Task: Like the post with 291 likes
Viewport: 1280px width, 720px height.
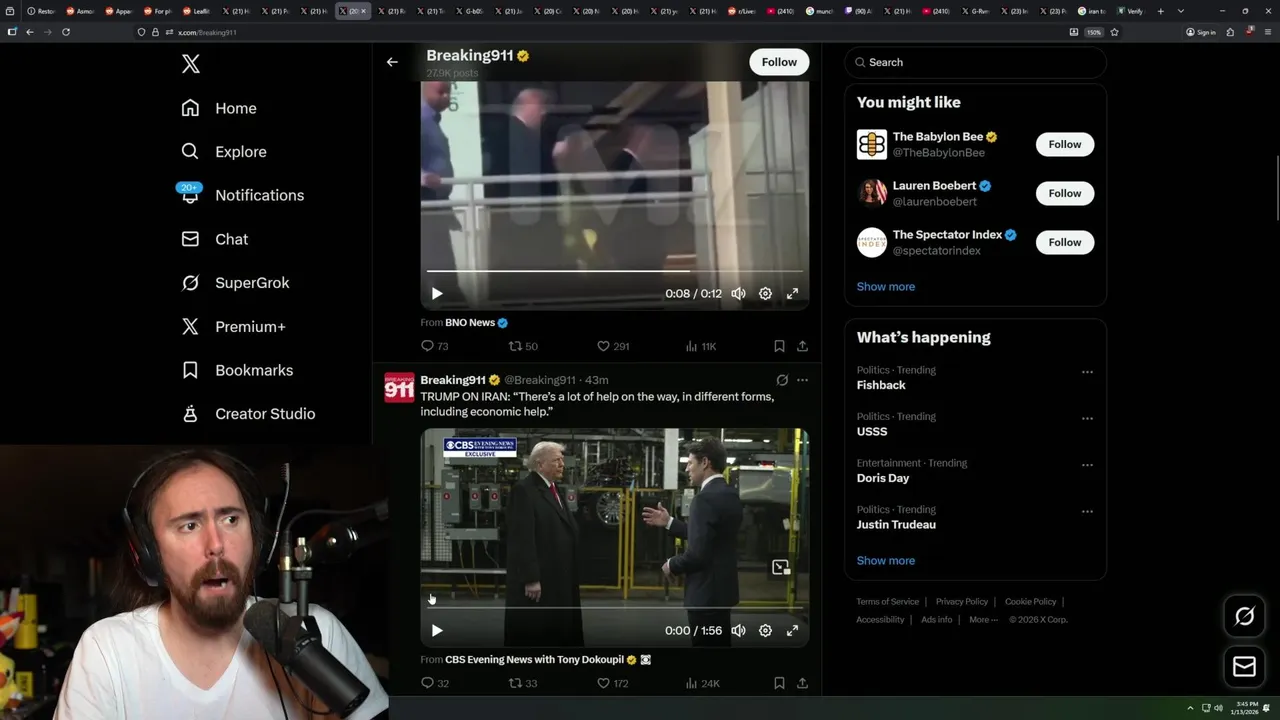Action: (613, 346)
